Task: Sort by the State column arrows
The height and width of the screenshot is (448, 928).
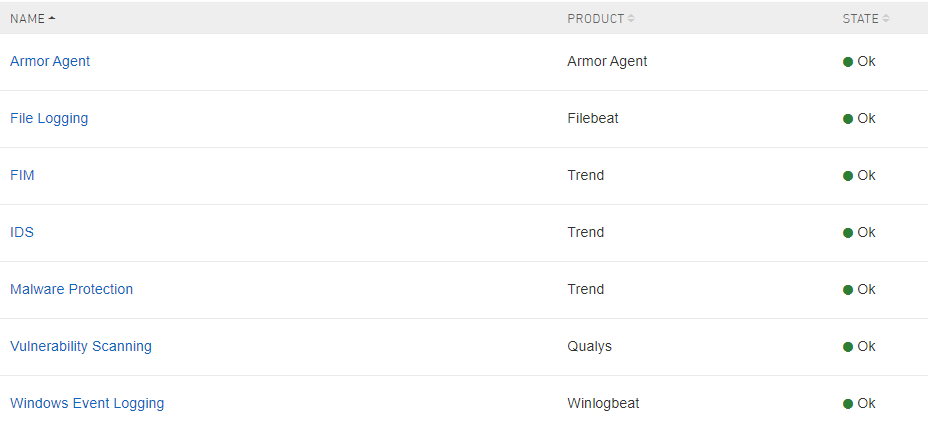Action: tap(886, 19)
